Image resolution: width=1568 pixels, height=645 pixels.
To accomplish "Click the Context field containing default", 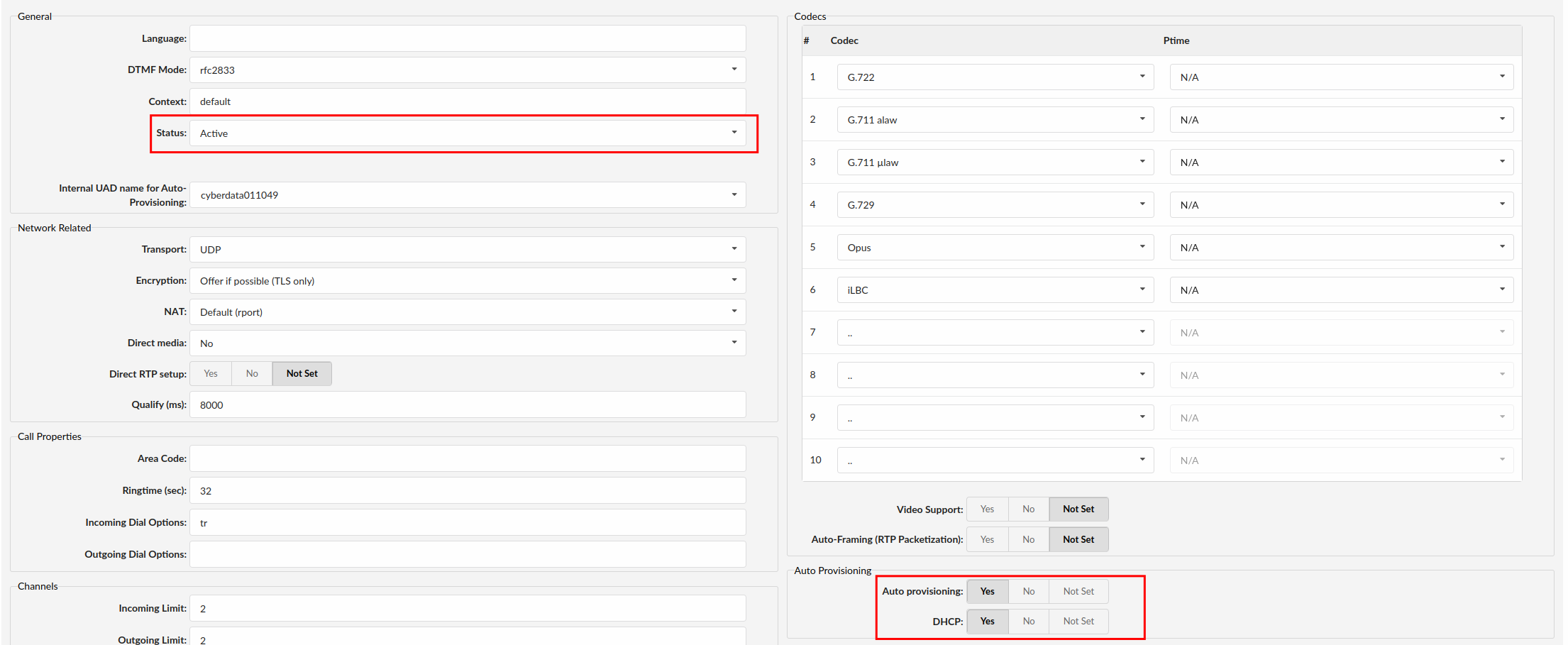I will (468, 101).
